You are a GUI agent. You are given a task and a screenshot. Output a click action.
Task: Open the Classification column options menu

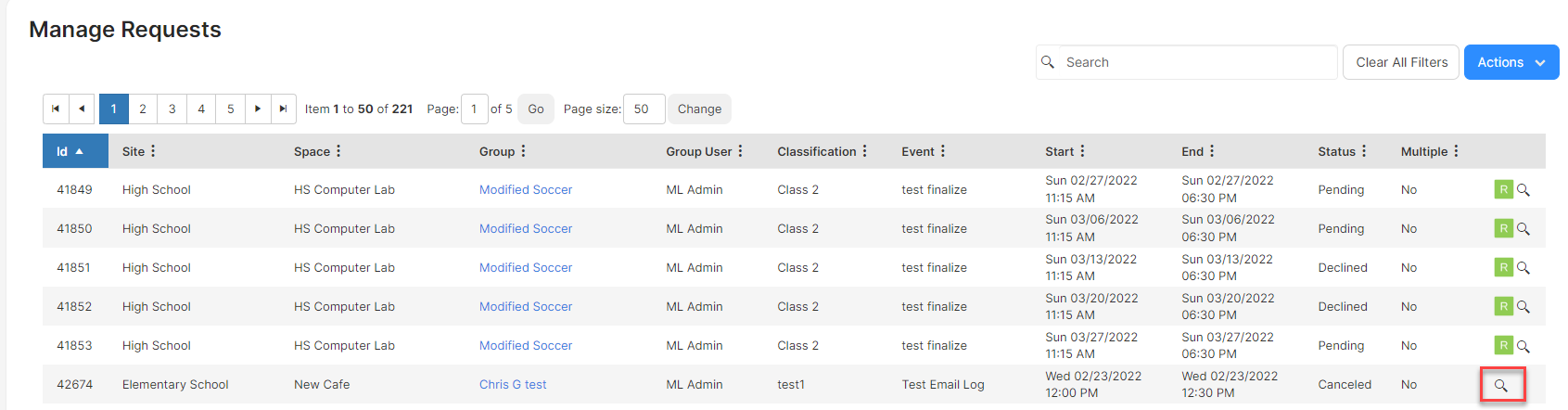pyautogui.click(x=865, y=151)
